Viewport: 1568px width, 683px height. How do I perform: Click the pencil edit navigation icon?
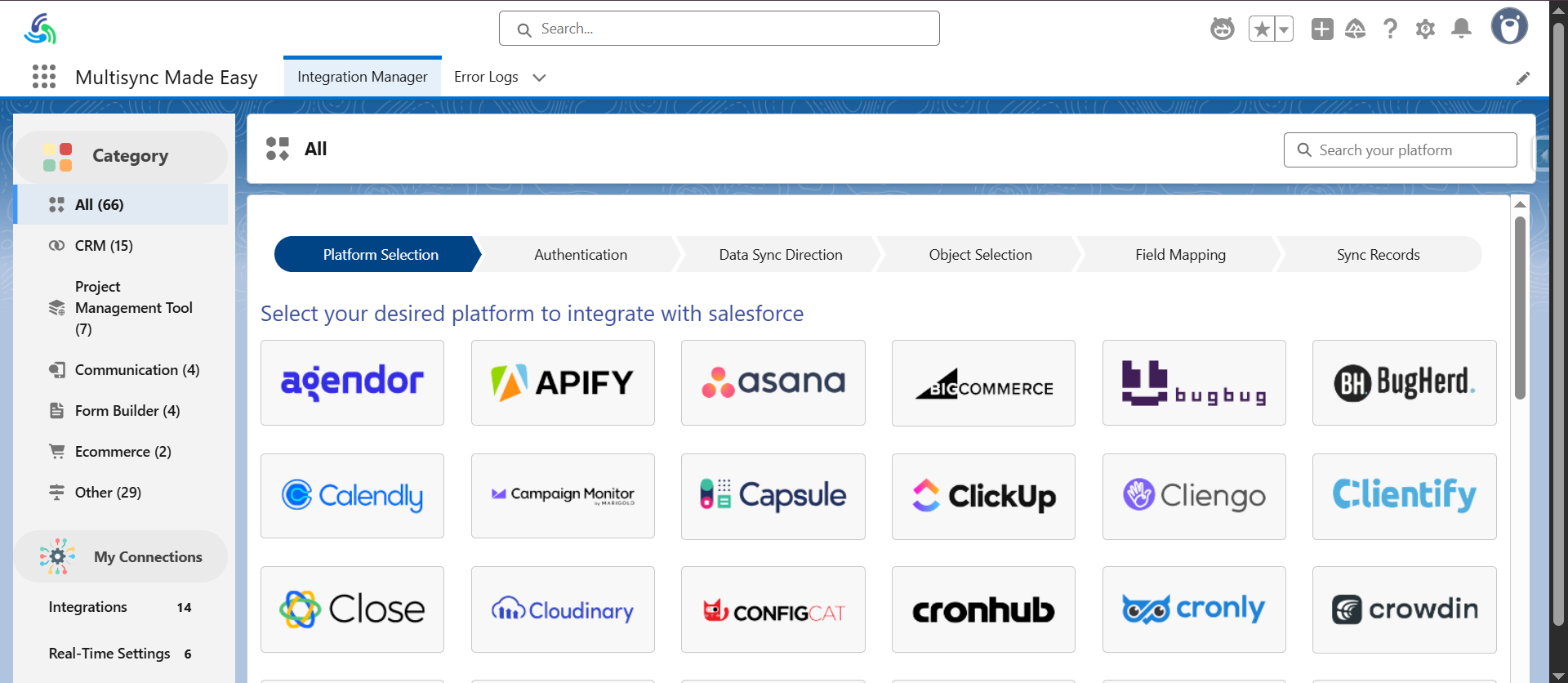1523,78
